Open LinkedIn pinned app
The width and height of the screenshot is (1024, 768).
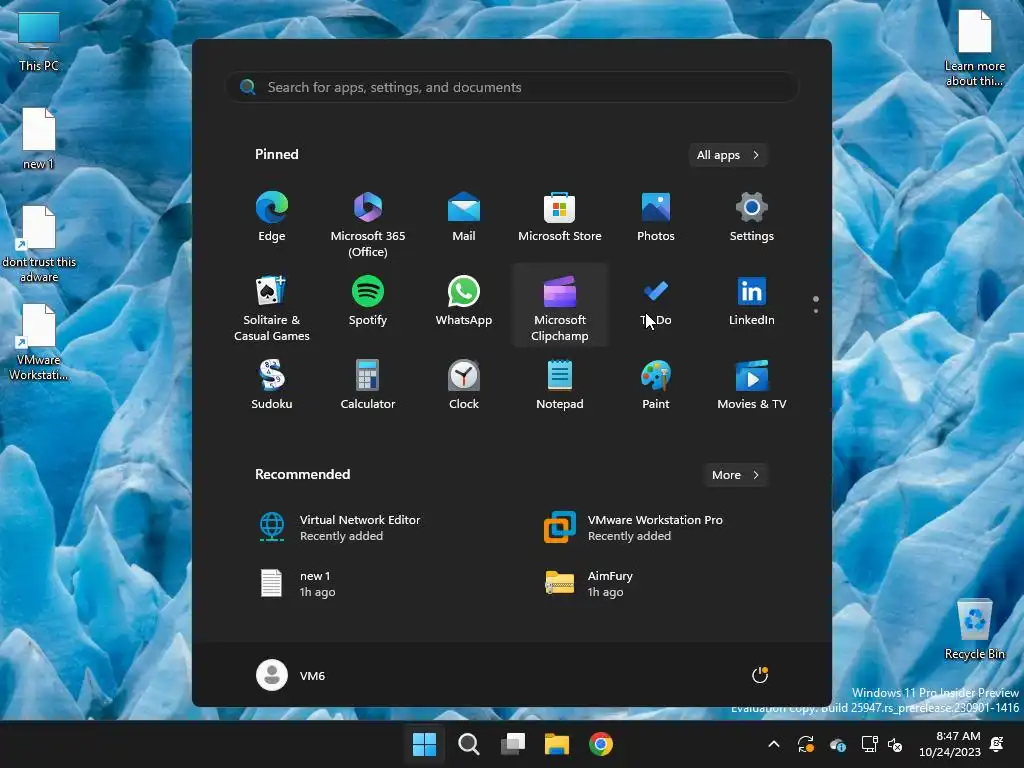tap(752, 301)
